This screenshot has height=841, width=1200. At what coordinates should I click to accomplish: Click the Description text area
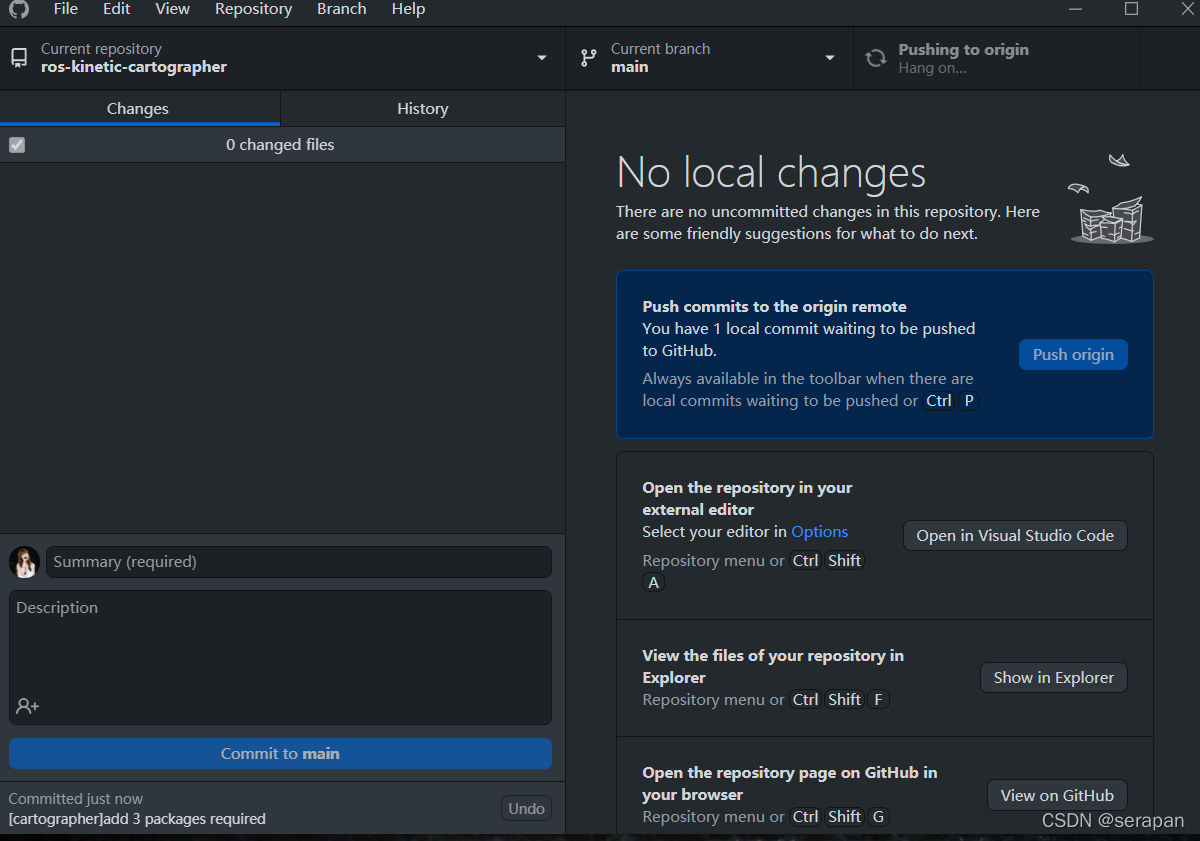[280, 657]
